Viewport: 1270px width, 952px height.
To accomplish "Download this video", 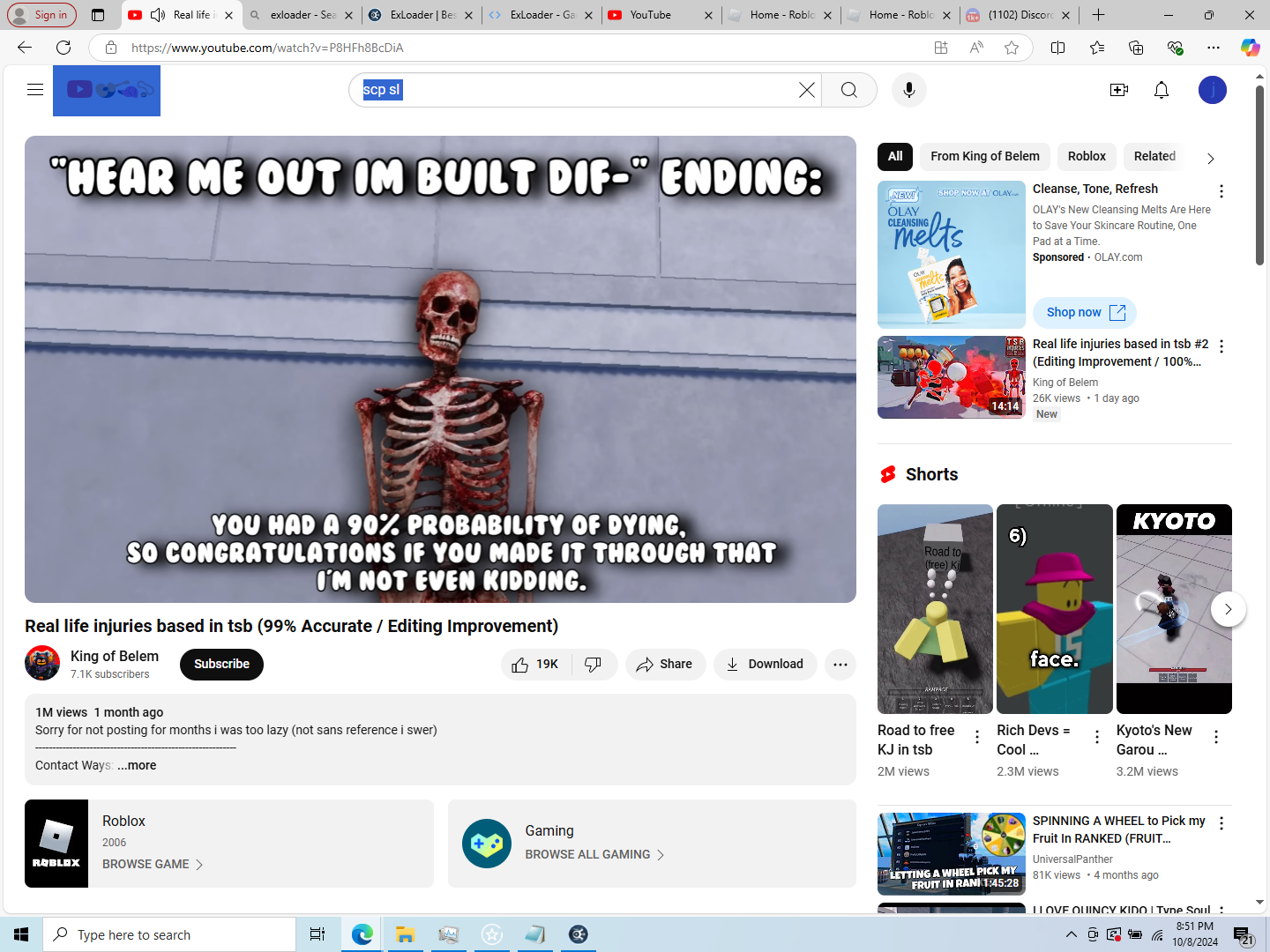I will pos(766,665).
